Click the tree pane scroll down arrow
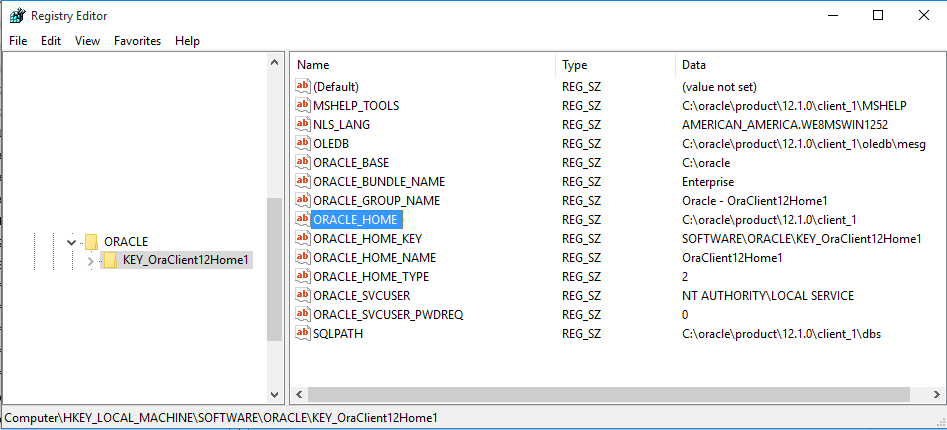The width and height of the screenshot is (947, 430). pyautogui.click(x=275, y=393)
